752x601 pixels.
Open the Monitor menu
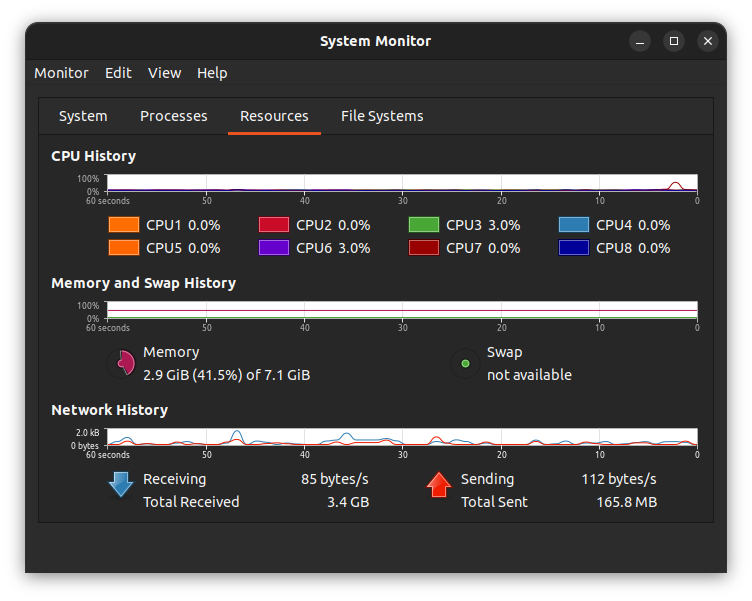point(61,73)
